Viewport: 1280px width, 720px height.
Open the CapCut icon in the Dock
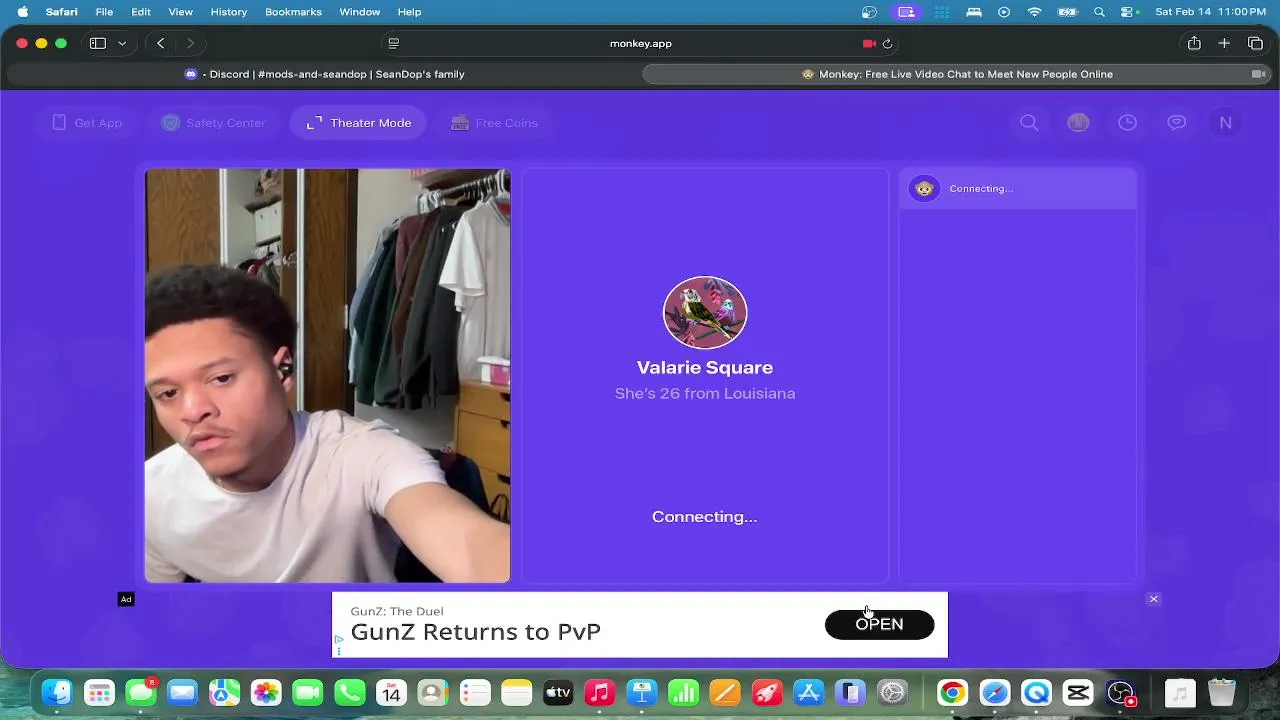coord(1079,692)
